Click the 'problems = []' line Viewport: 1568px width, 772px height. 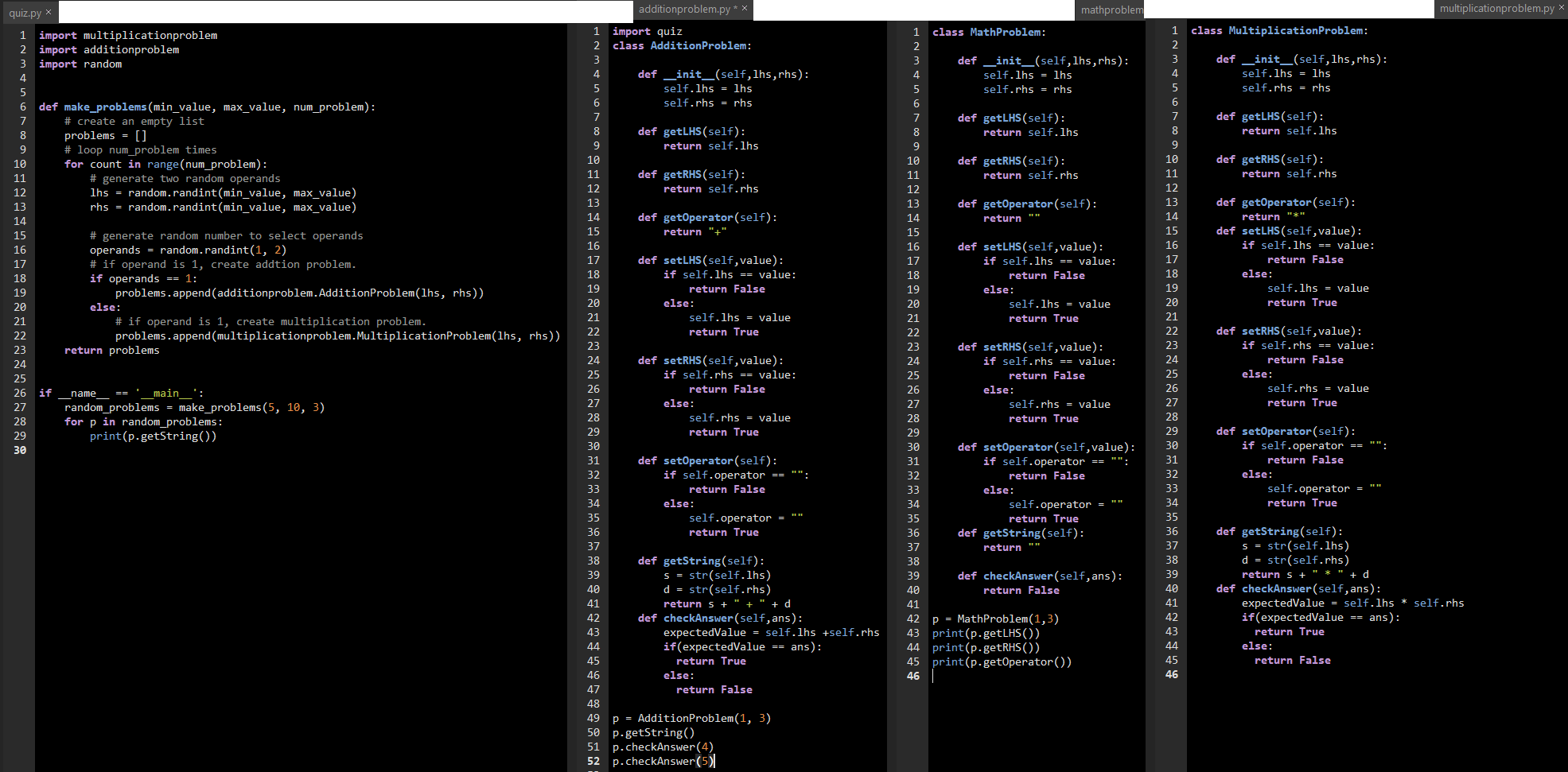click(106, 135)
